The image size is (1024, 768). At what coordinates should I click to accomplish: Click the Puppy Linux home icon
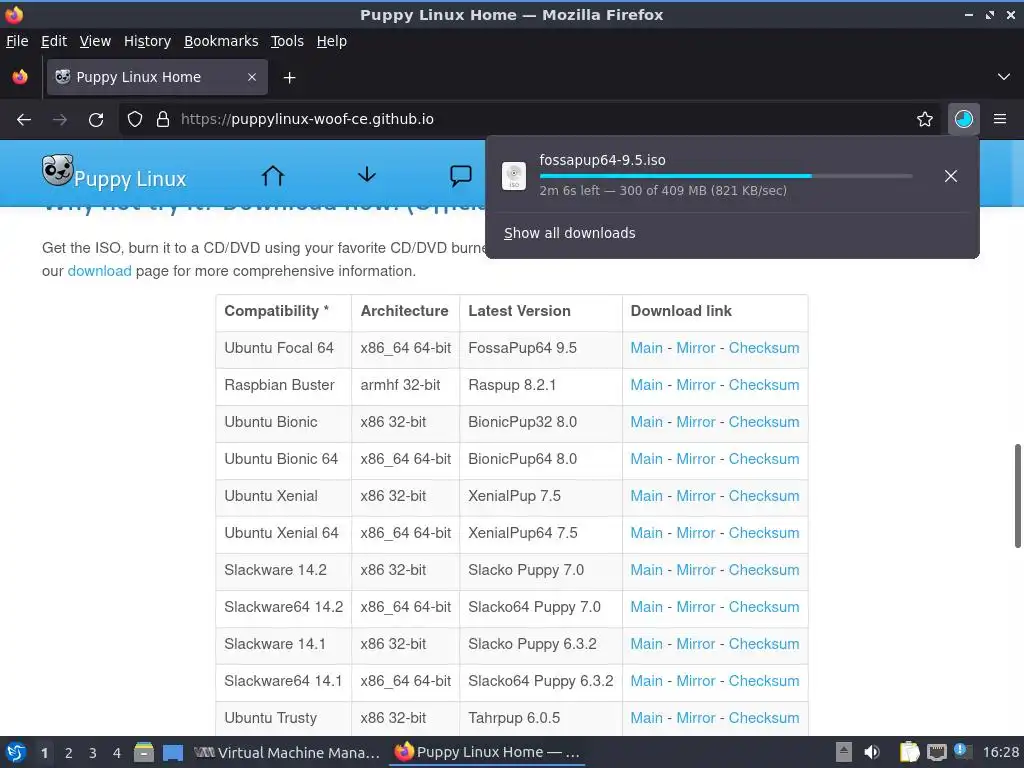[273, 175]
